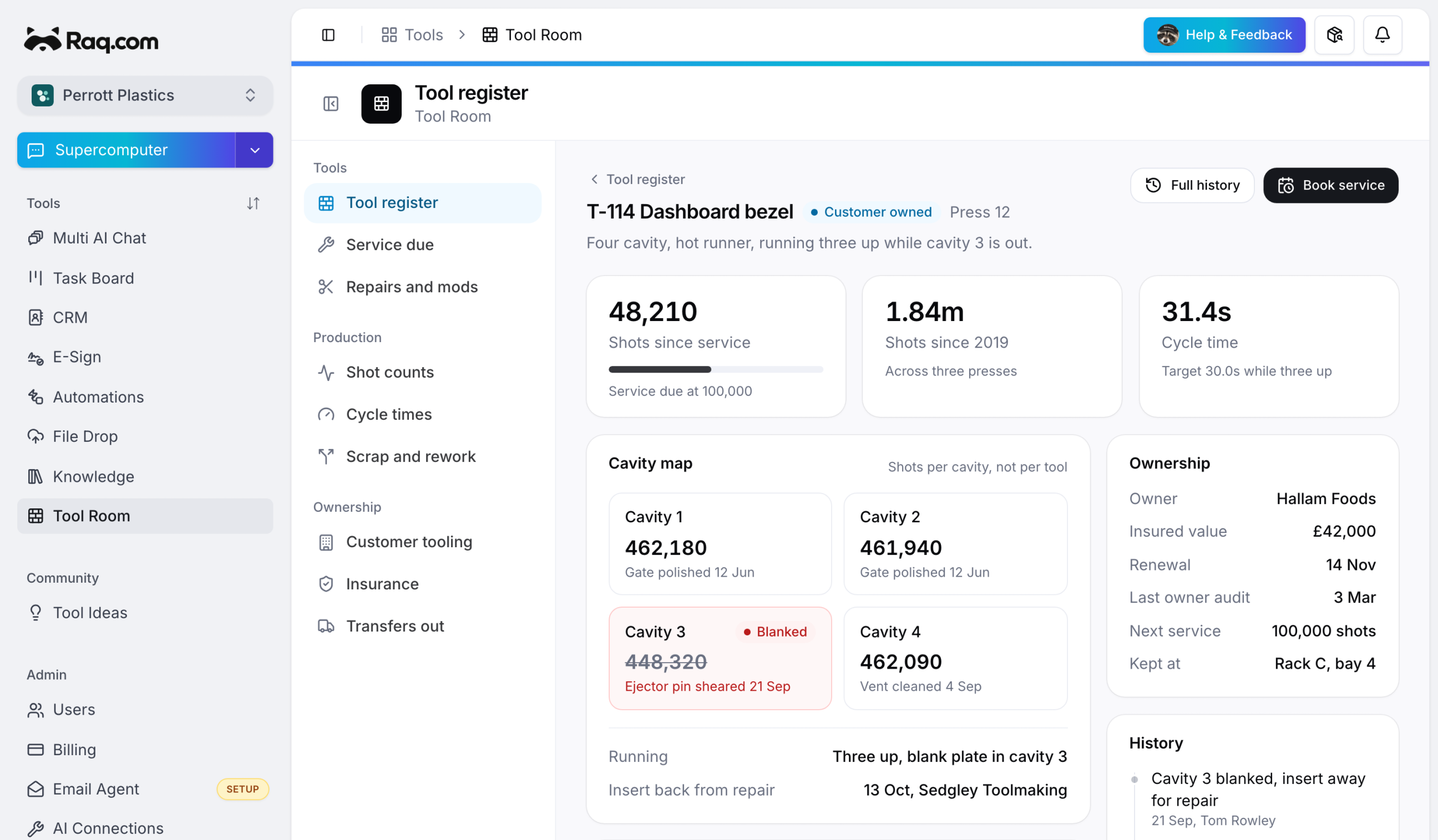Image resolution: width=1438 pixels, height=840 pixels.
Task: Open Cycle times section
Action: point(422,415)
